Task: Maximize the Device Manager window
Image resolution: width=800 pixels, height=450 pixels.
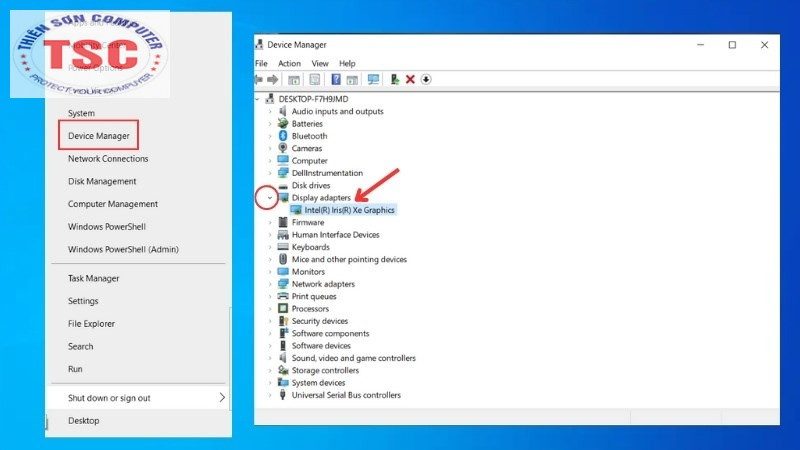Action: point(732,45)
